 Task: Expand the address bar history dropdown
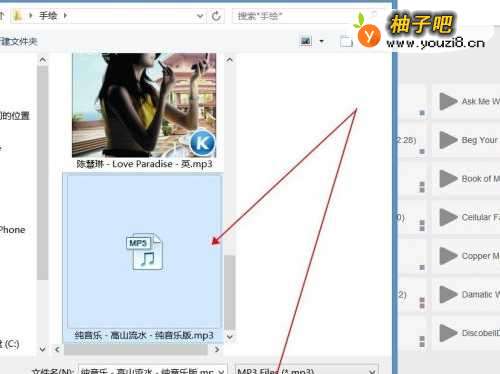tap(200, 16)
